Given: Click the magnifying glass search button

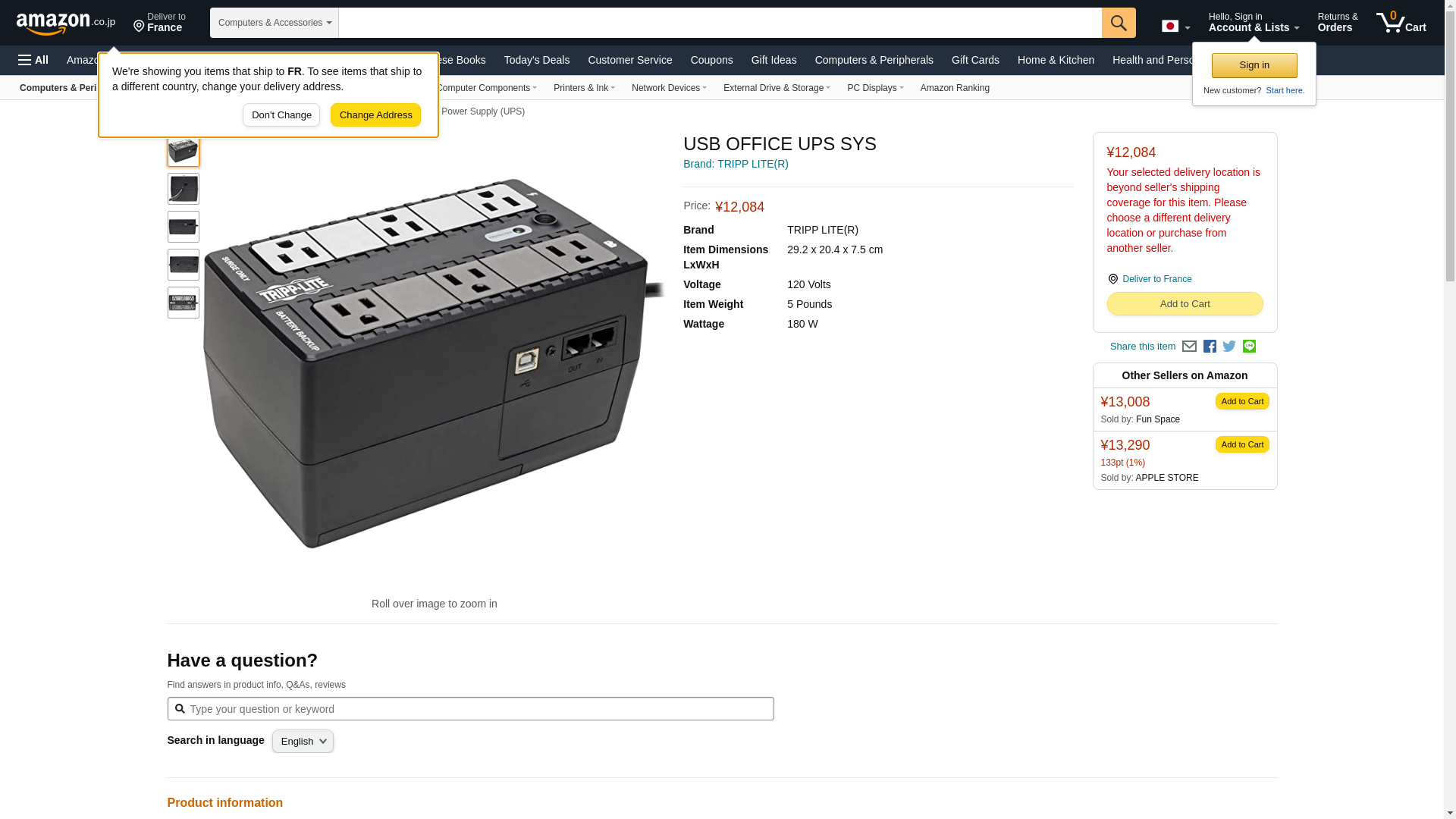Looking at the screenshot, I should (1118, 23).
